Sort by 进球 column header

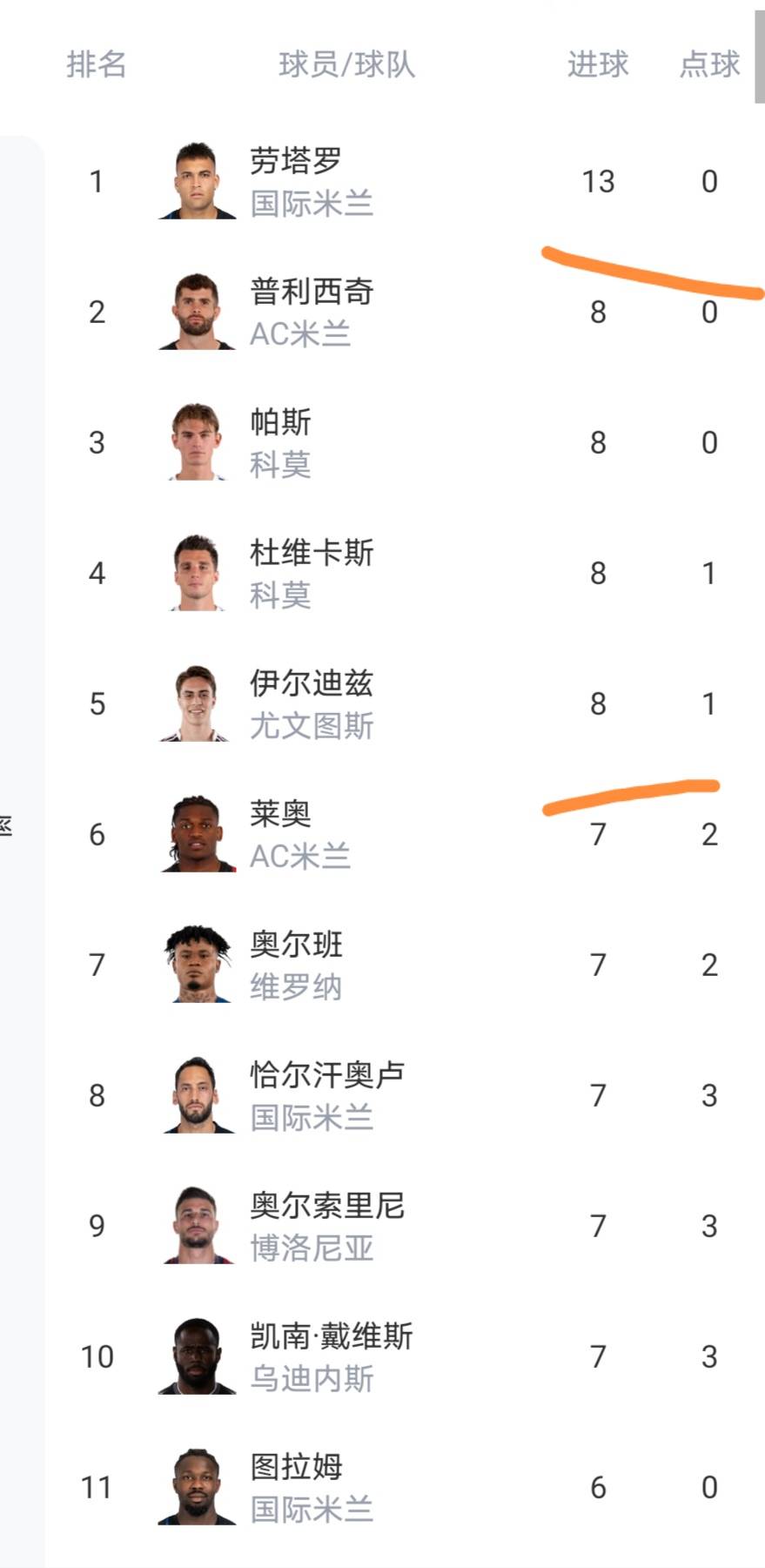pyautogui.click(x=598, y=64)
